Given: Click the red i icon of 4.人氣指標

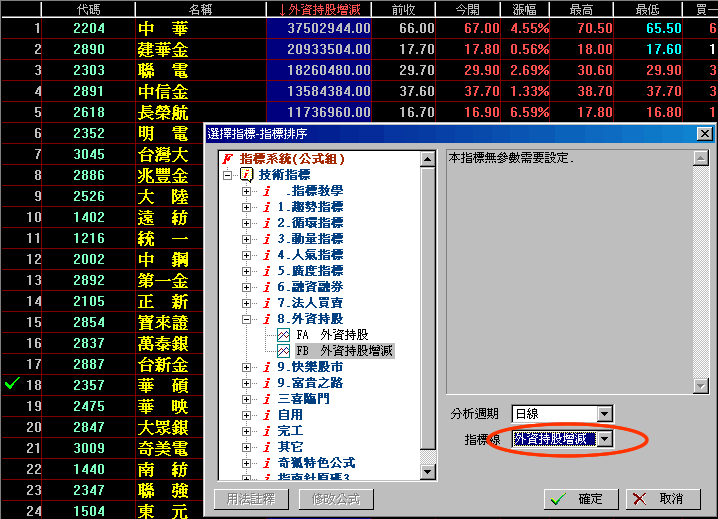Looking at the screenshot, I should pos(267,255).
